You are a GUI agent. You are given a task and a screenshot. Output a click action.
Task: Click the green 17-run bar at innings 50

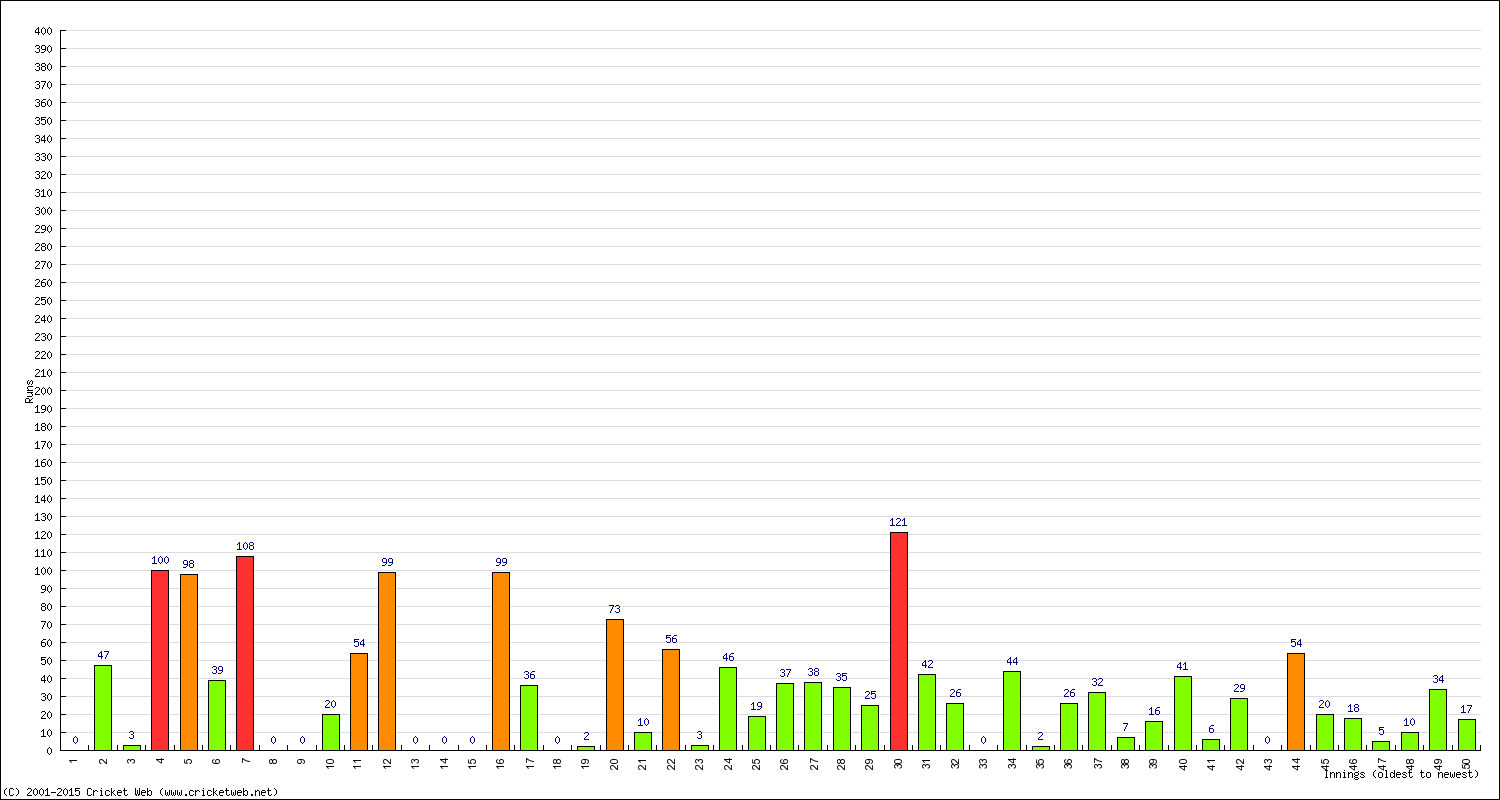coord(1467,735)
